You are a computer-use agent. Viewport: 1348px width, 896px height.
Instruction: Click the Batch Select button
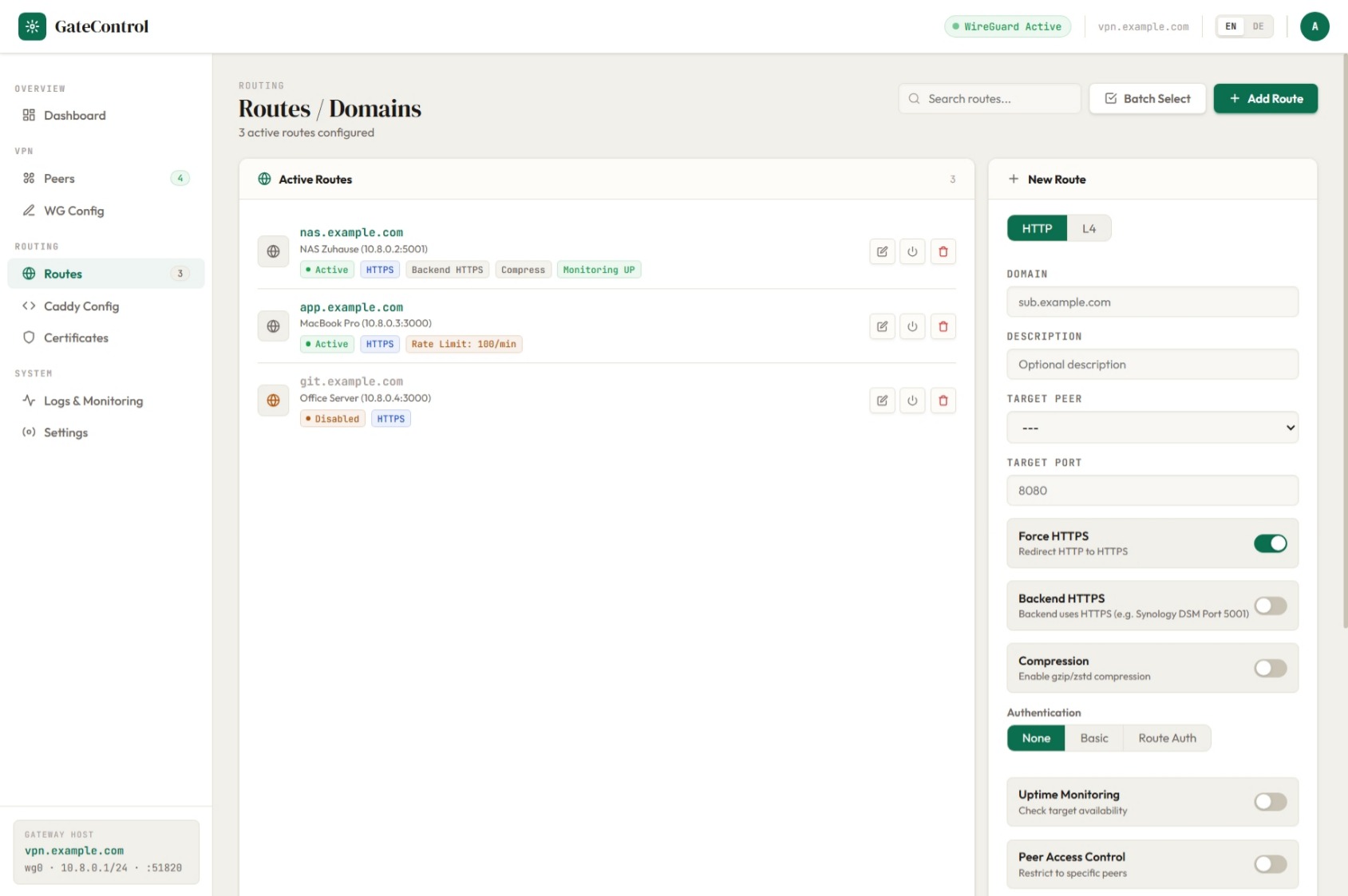coord(1147,99)
